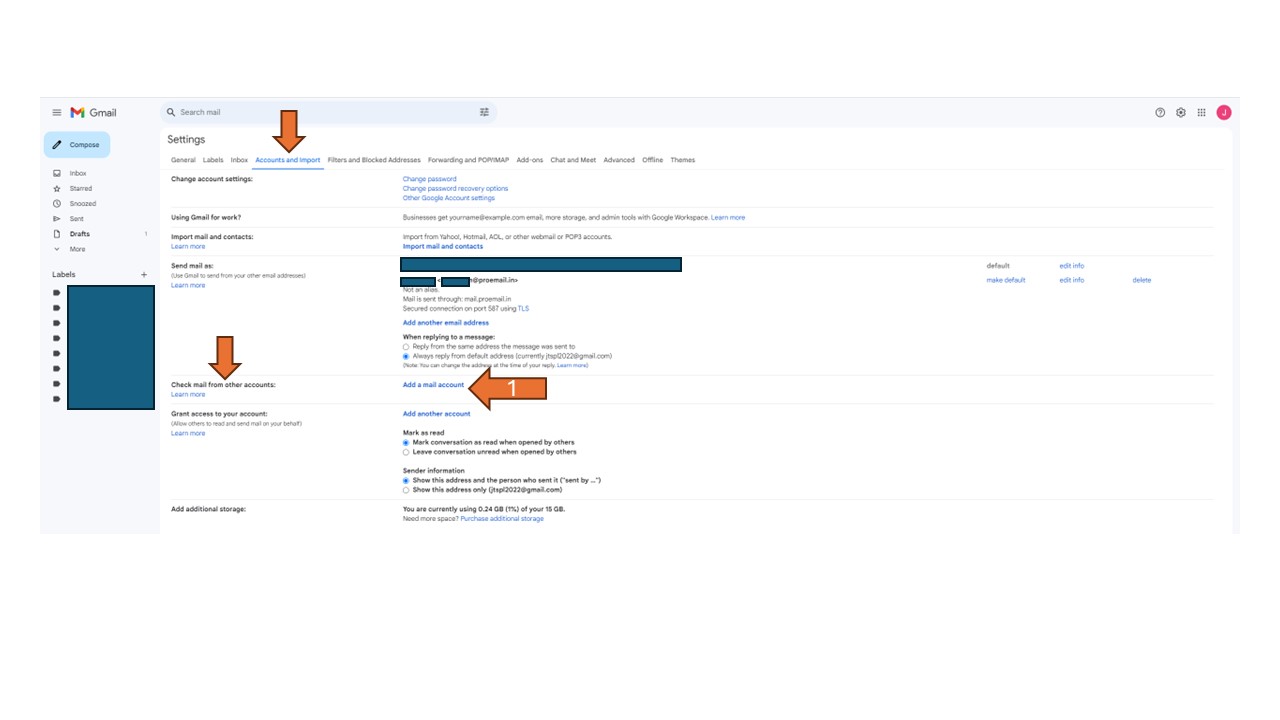
Task: Open the account avatar J
Action: point(1224,113)
